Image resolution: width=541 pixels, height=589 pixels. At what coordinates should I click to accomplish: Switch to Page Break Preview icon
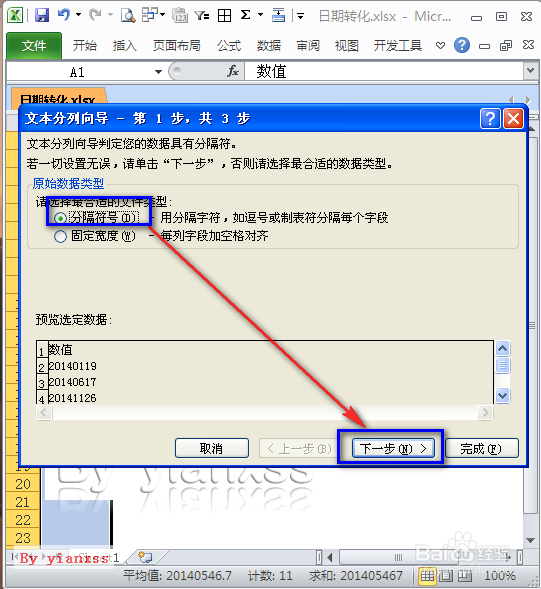[465, 575]
